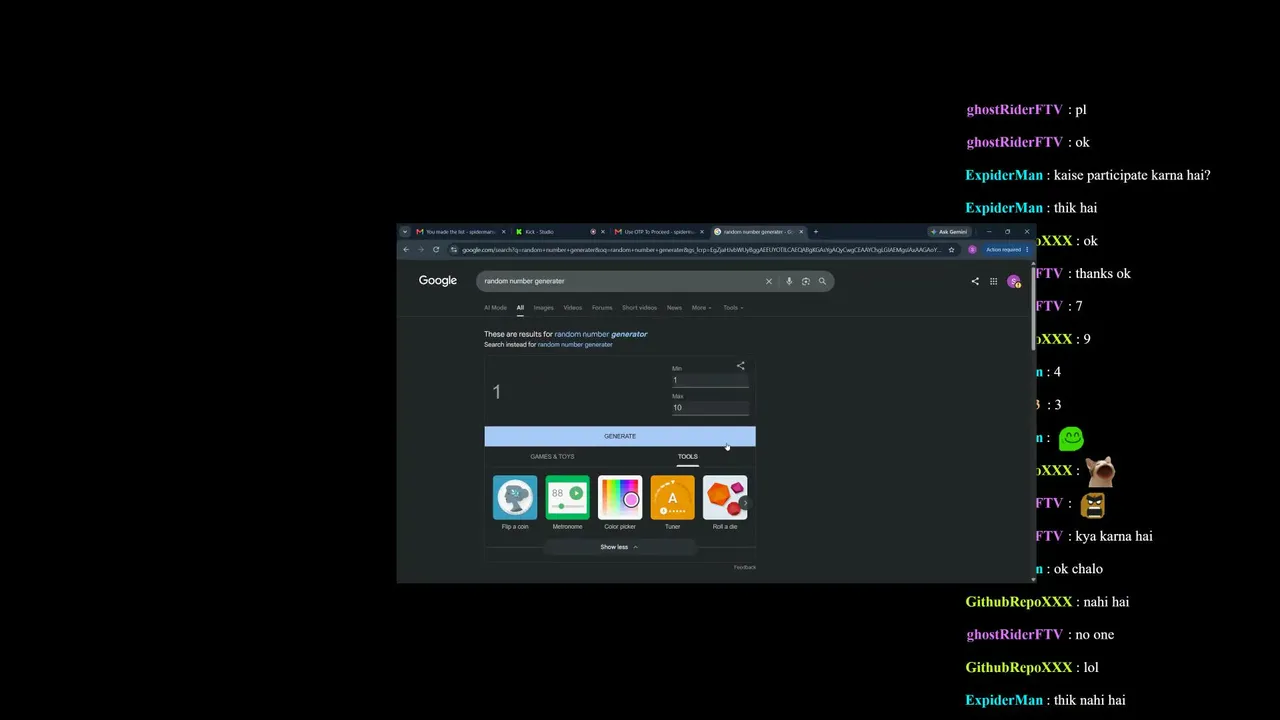Click GithubRepoXXX's 'lol' chat message
The width and height of the screenshot is (1280, 720).
click(1091, 667)
